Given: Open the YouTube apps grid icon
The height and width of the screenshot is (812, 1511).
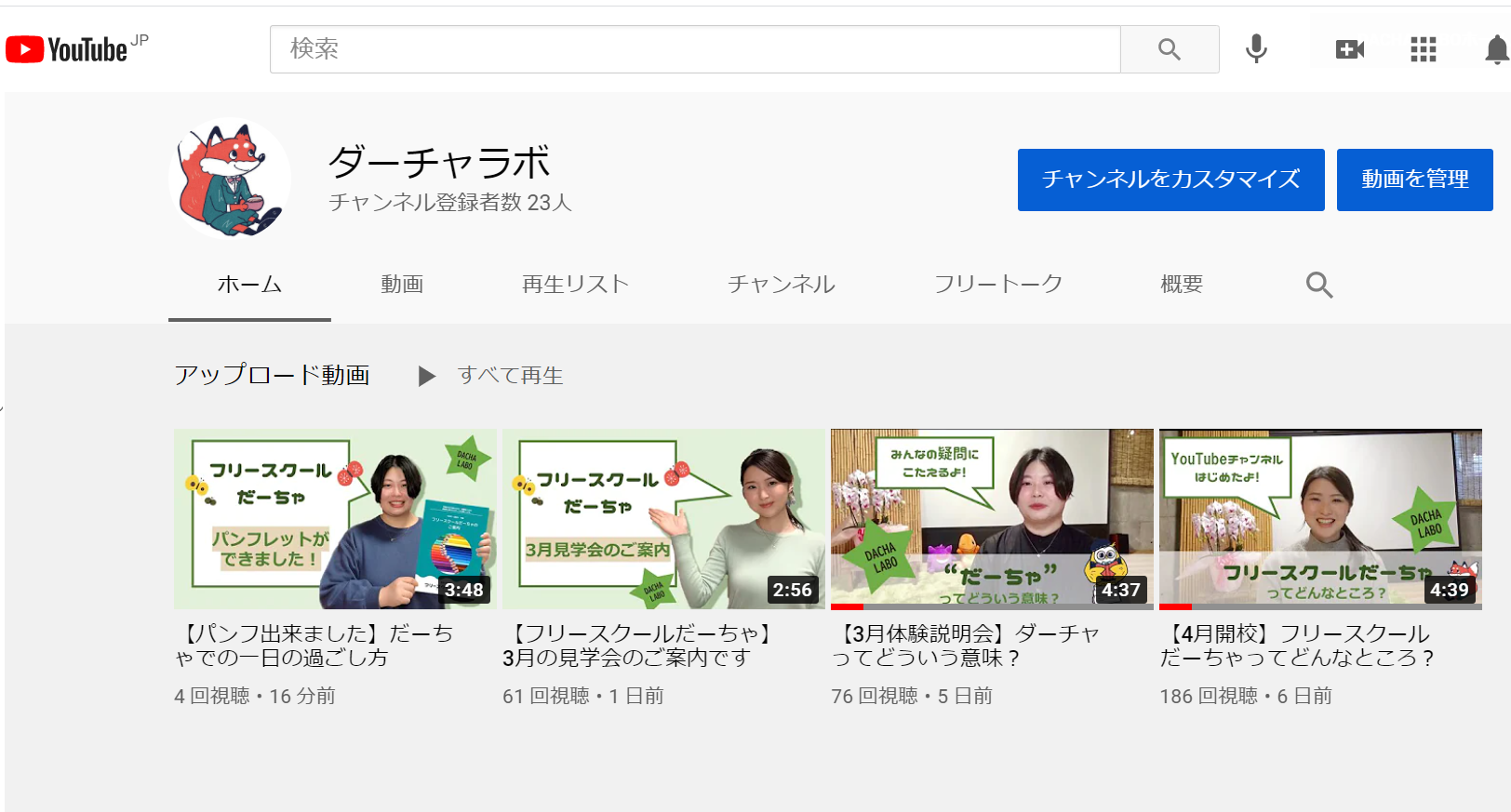Looking at the screenshot, I should point(1423,49).
